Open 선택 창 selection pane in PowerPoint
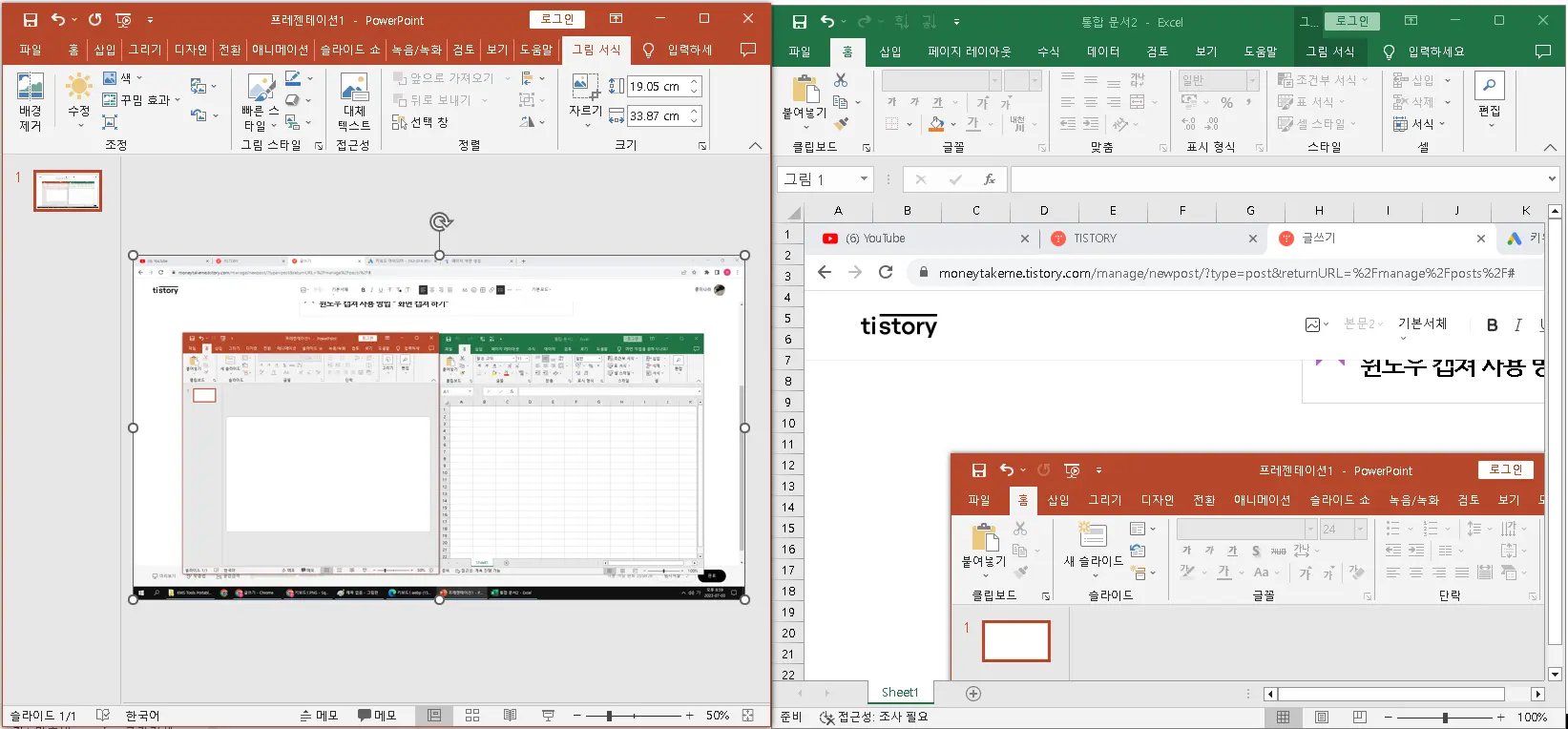Image resolution: width=1568 pixels, height=729 pixels. coord(420,122)
